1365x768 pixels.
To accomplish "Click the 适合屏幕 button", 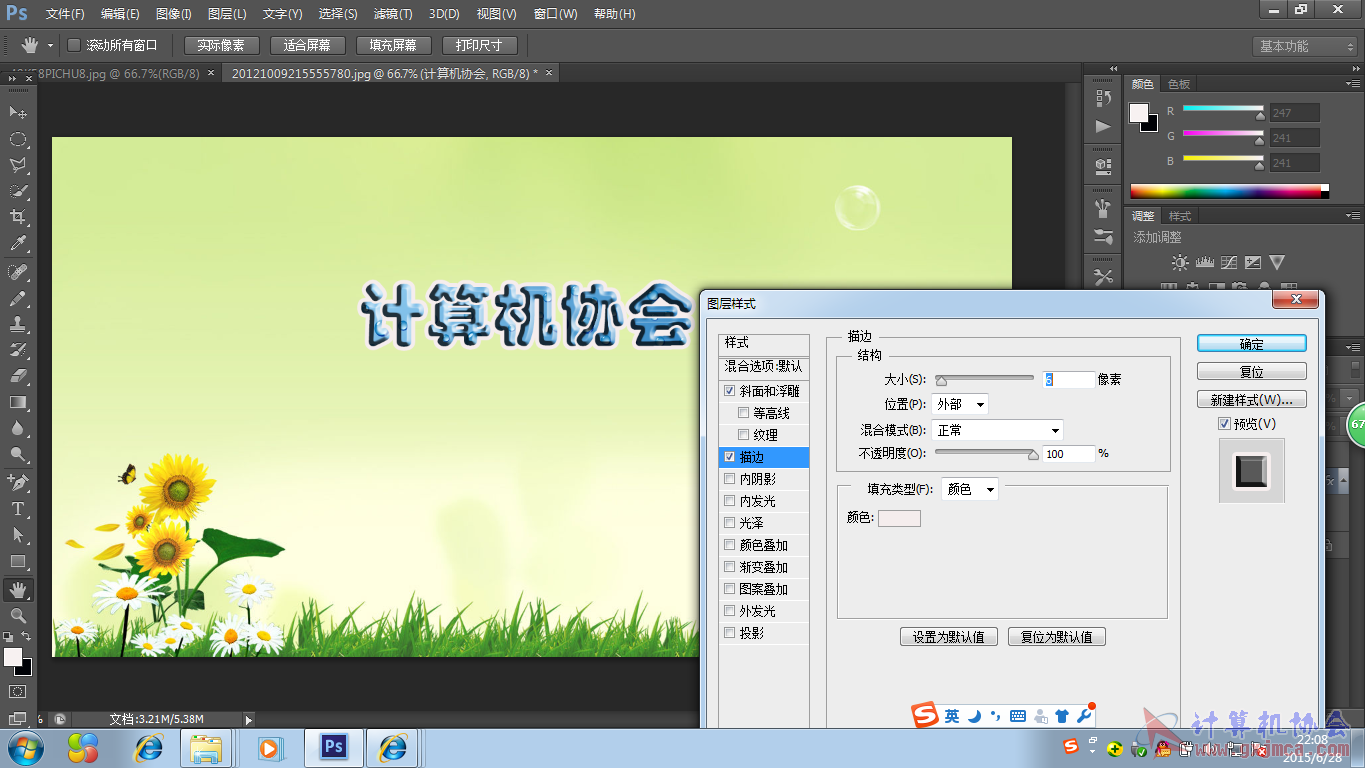I will pos(308,45).
